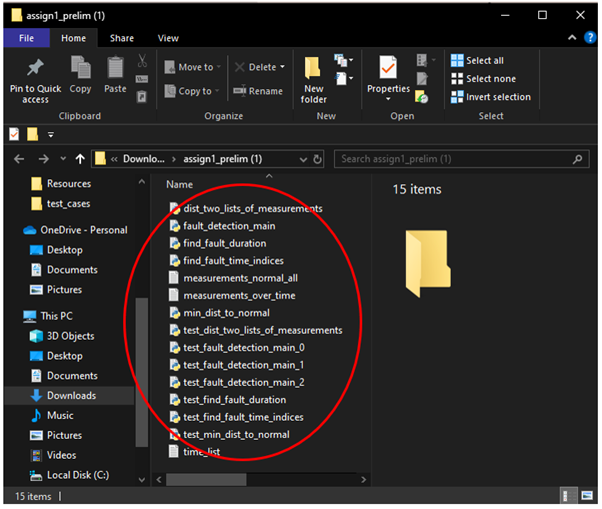Create a New folder
Screen dimensions: 602x509
(313, 80)
